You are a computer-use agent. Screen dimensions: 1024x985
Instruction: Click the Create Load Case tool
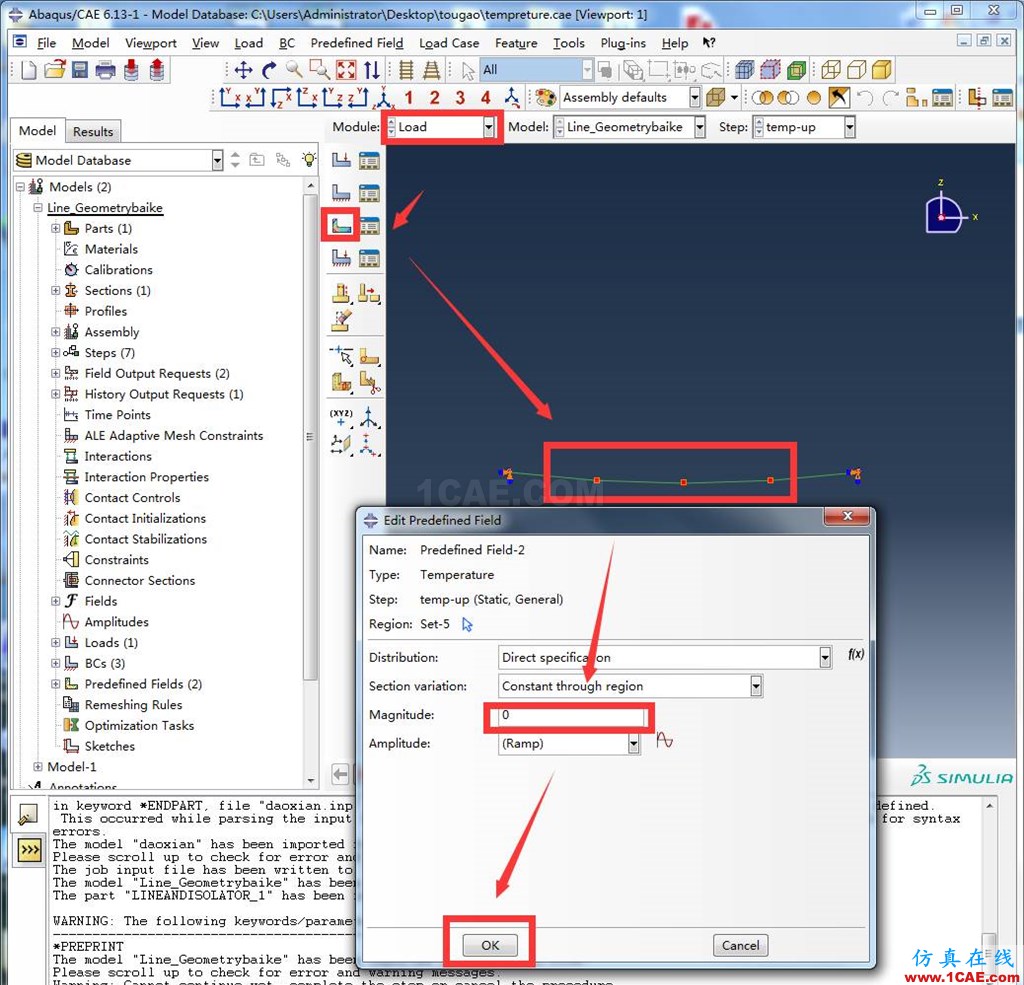coord(341,258)
